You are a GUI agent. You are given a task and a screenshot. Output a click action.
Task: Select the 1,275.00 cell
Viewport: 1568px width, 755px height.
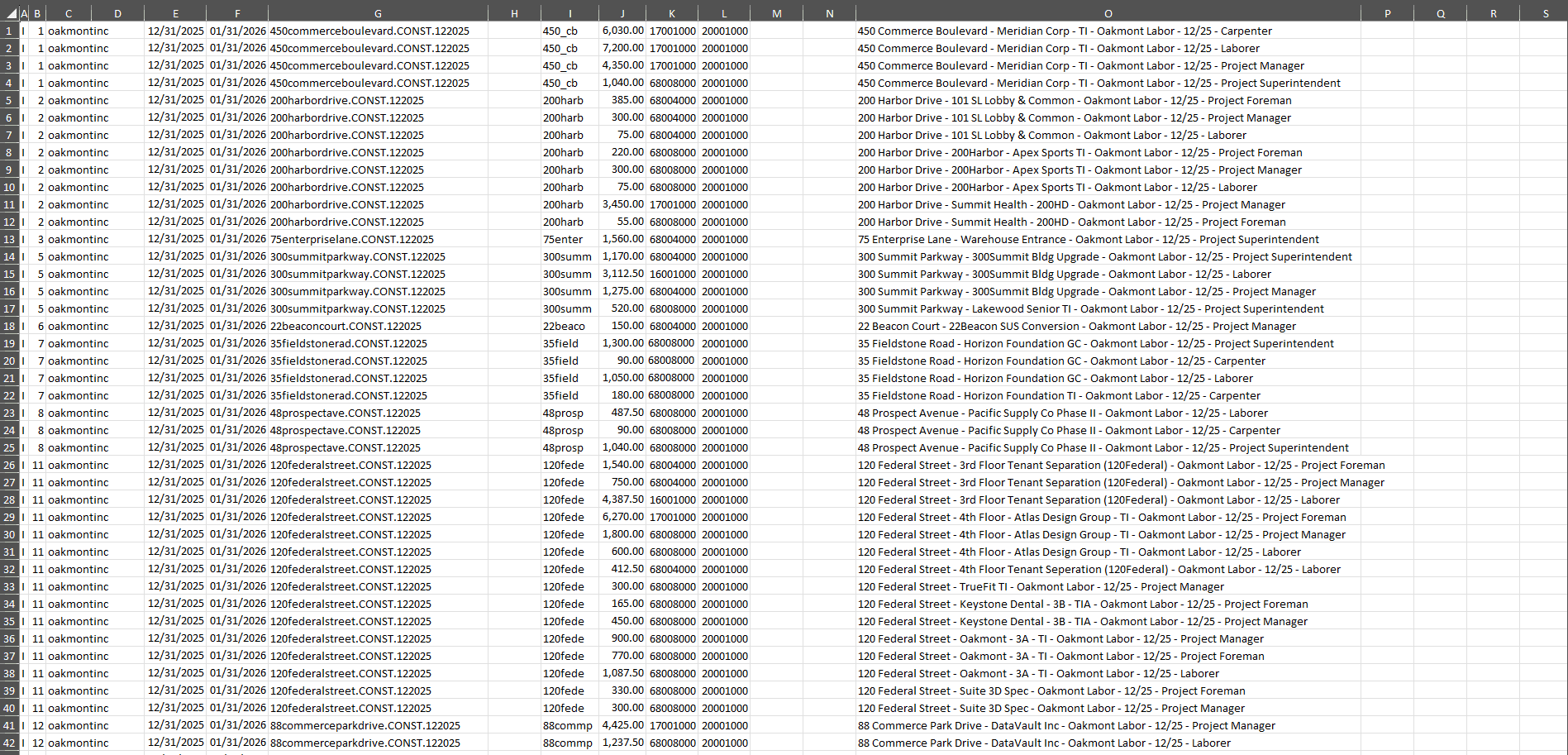(622, 291)
